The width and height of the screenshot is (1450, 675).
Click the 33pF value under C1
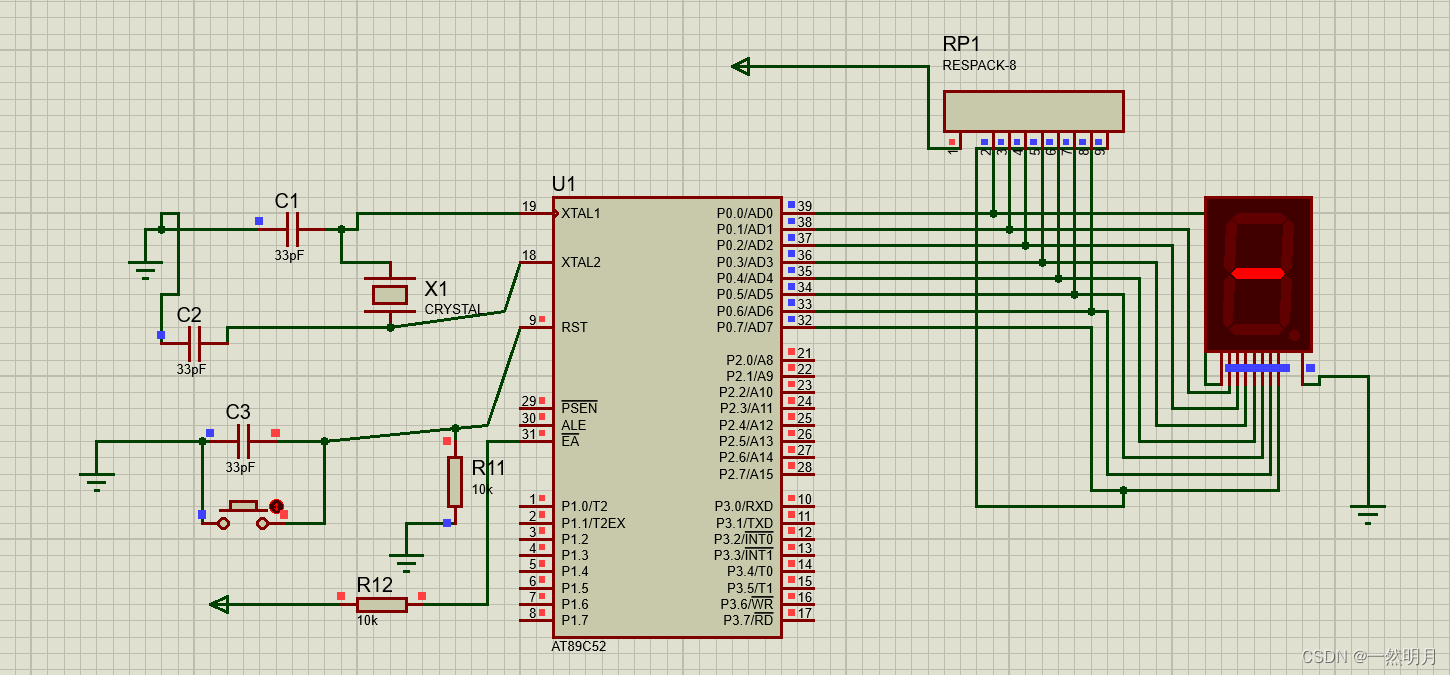[289, 255]
